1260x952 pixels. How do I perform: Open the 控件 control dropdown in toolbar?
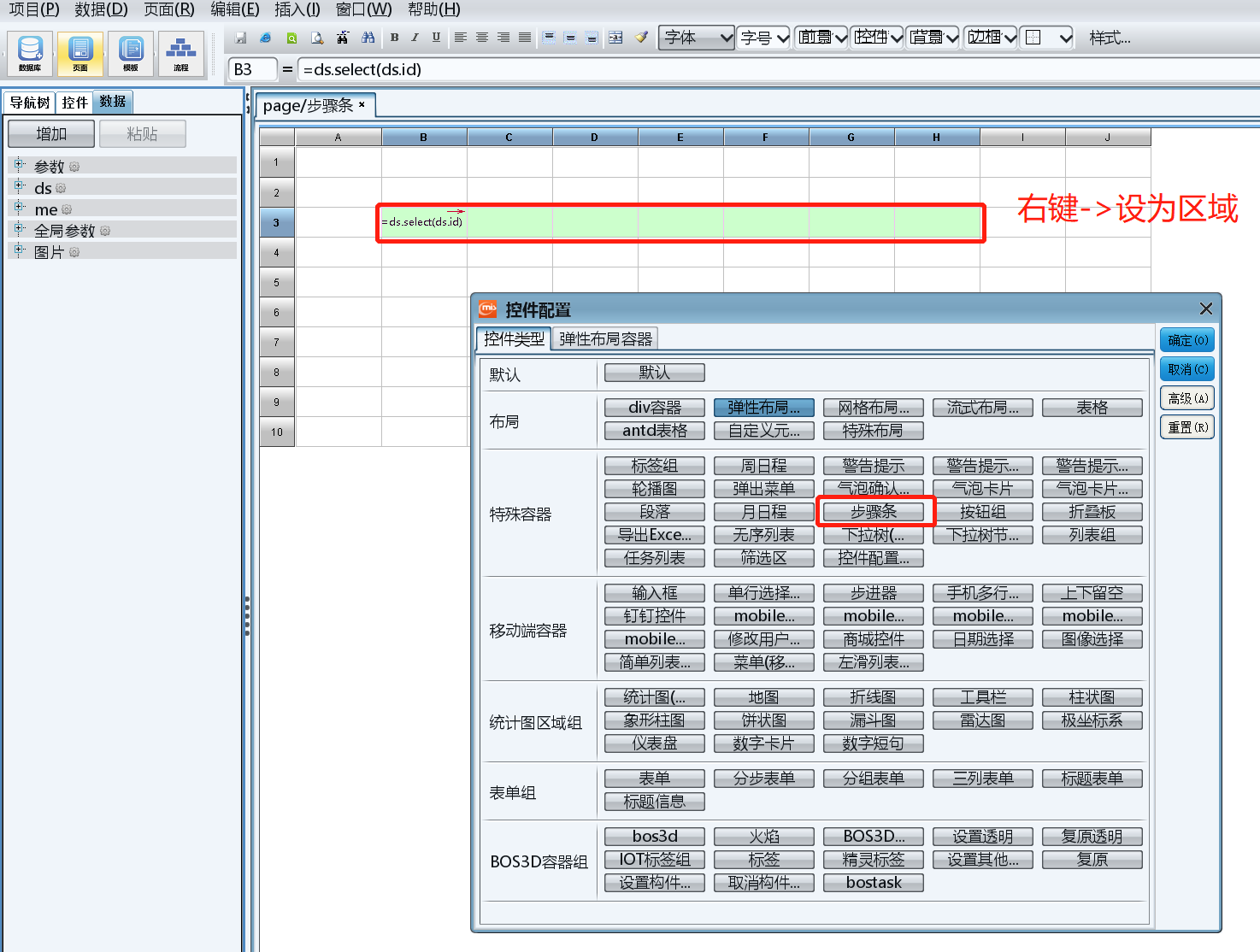pyautogui.click(x=877, y=38)
